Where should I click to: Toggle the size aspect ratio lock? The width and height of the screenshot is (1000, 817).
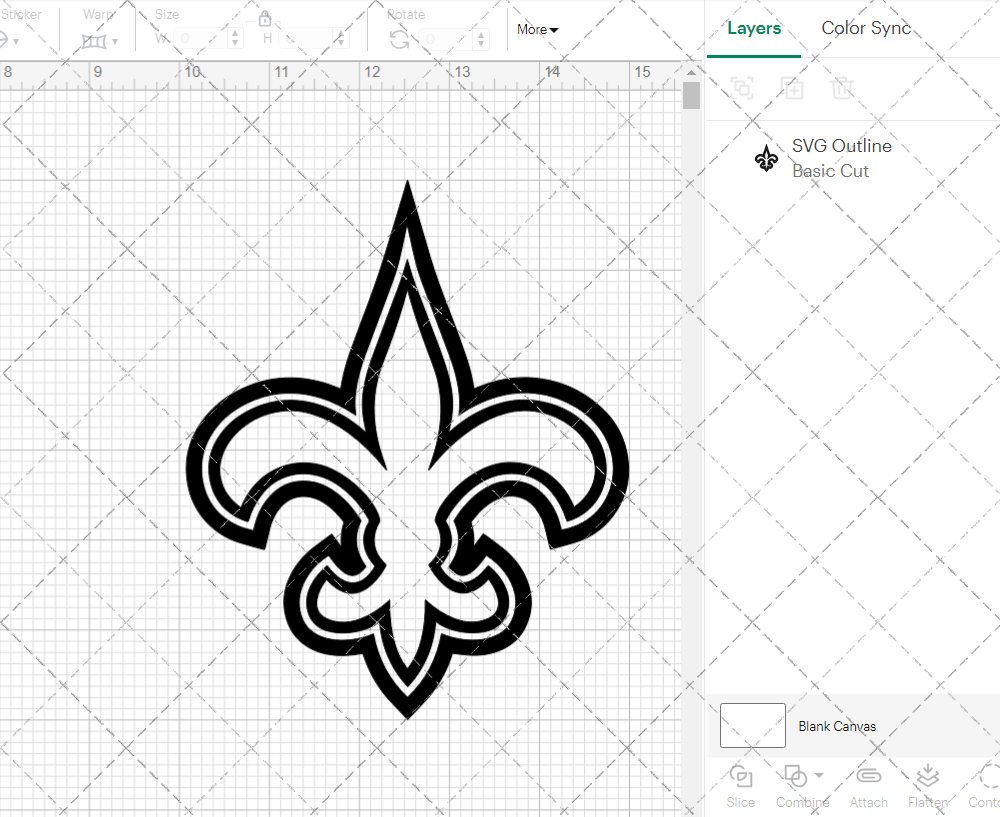click(265, 19)
